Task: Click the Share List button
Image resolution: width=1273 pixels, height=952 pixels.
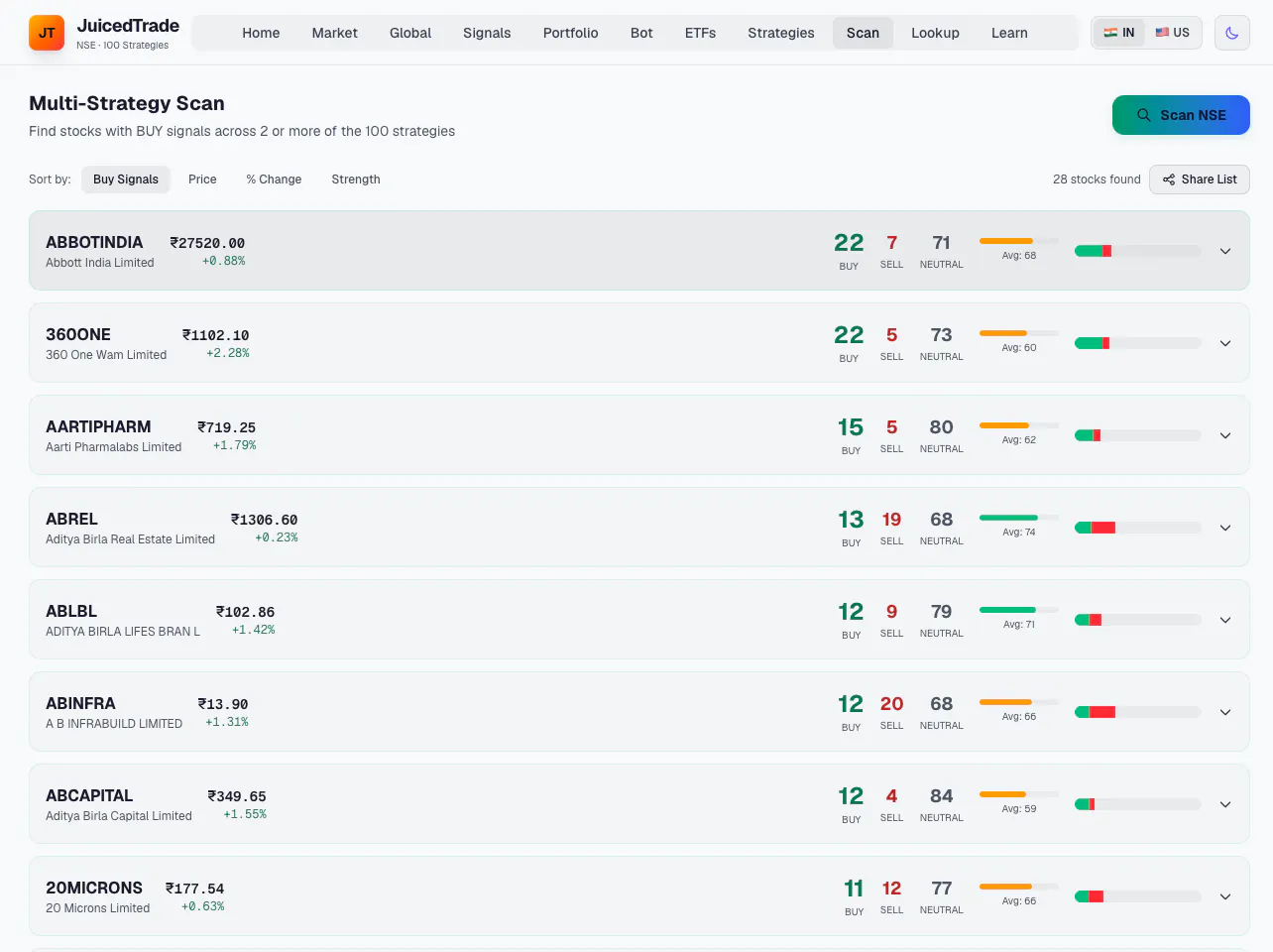Action: click(1200, 179)
